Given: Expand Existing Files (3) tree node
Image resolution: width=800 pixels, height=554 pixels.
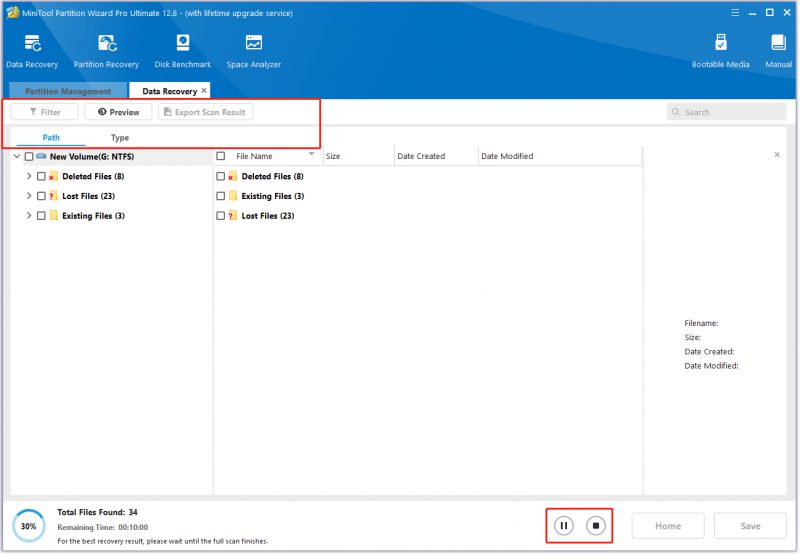Looking at the screenshot, I should tap(29, 215).
